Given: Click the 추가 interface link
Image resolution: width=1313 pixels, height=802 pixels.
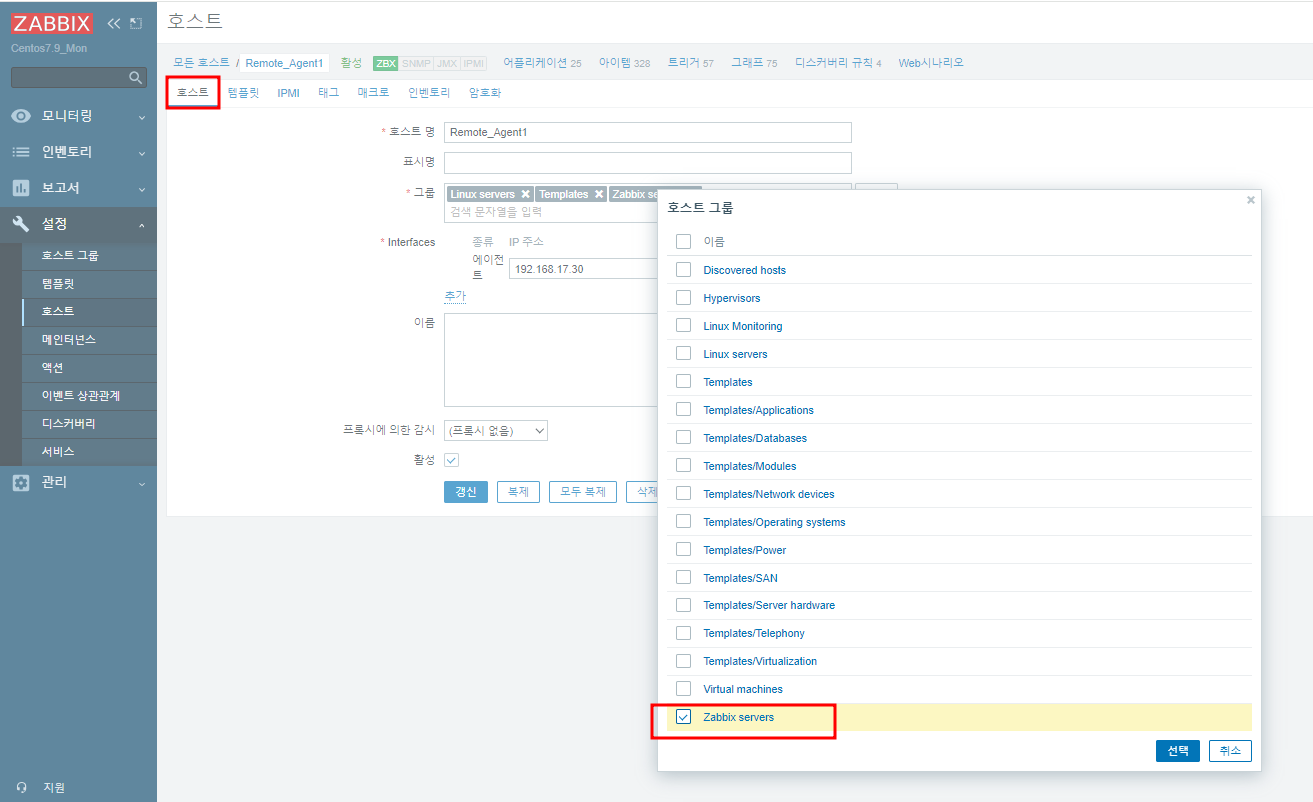Looking at the screenshot, I should click(455, 296).
